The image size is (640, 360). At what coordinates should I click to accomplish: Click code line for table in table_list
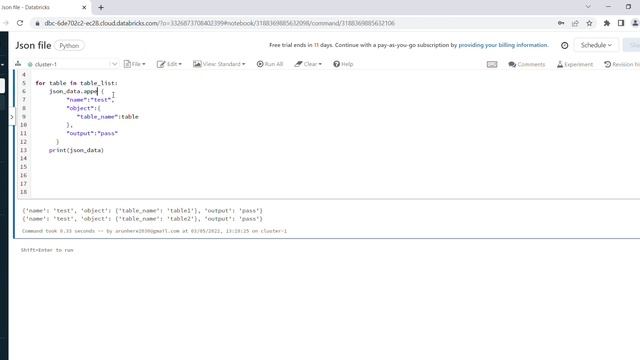[x=76, y=83]
